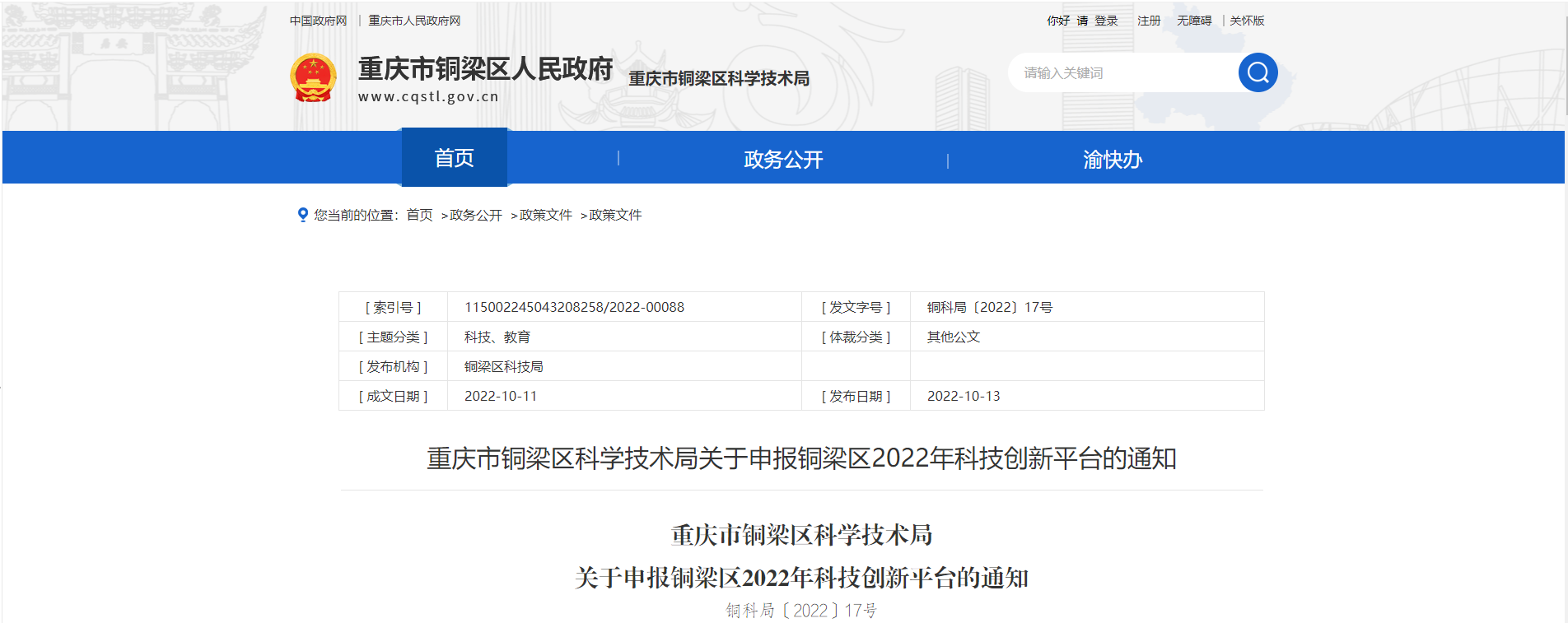The height and width of the screenshot is (623, 1568).
Task: Click the last 政策文件 breadcrumb item
Action: click(615, 215)
